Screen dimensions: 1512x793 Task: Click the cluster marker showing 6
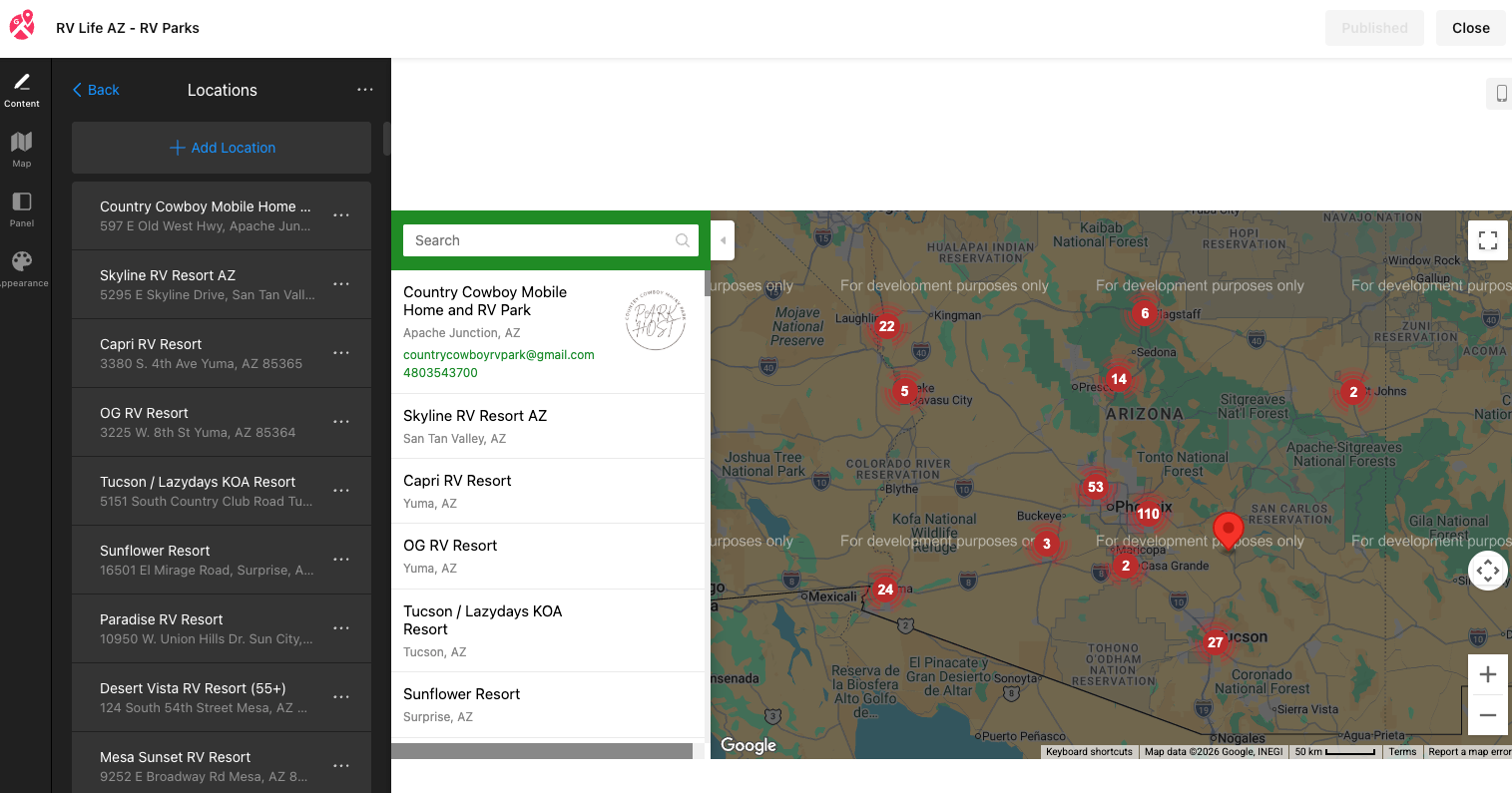tap(1145, 313)
